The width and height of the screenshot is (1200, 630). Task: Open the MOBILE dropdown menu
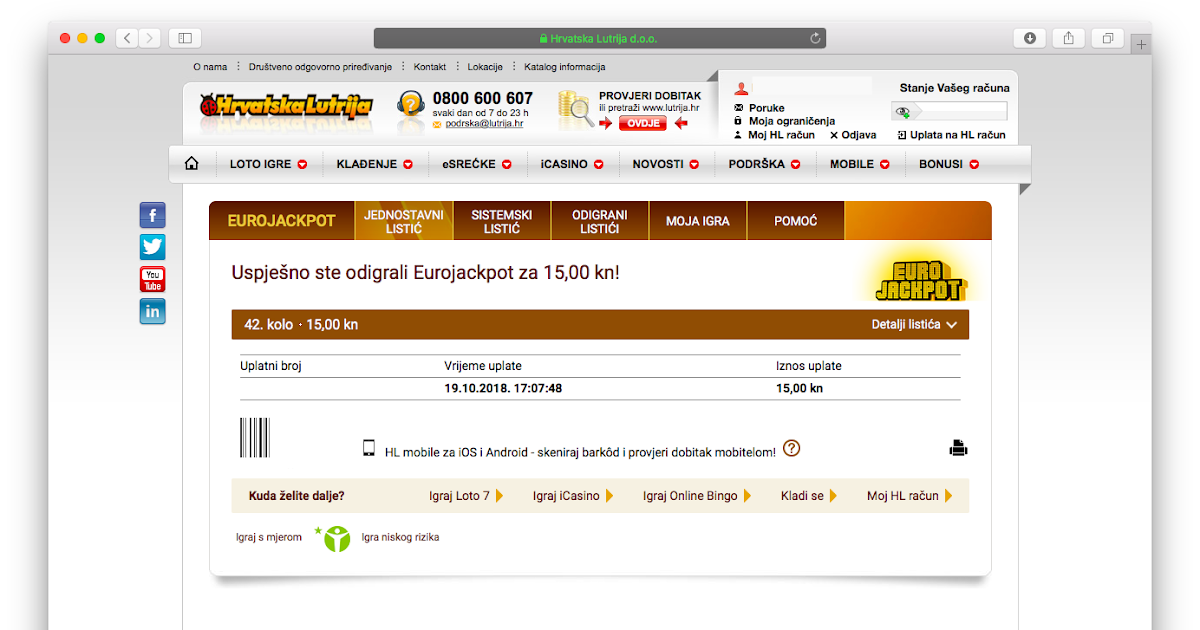point(860,164)
